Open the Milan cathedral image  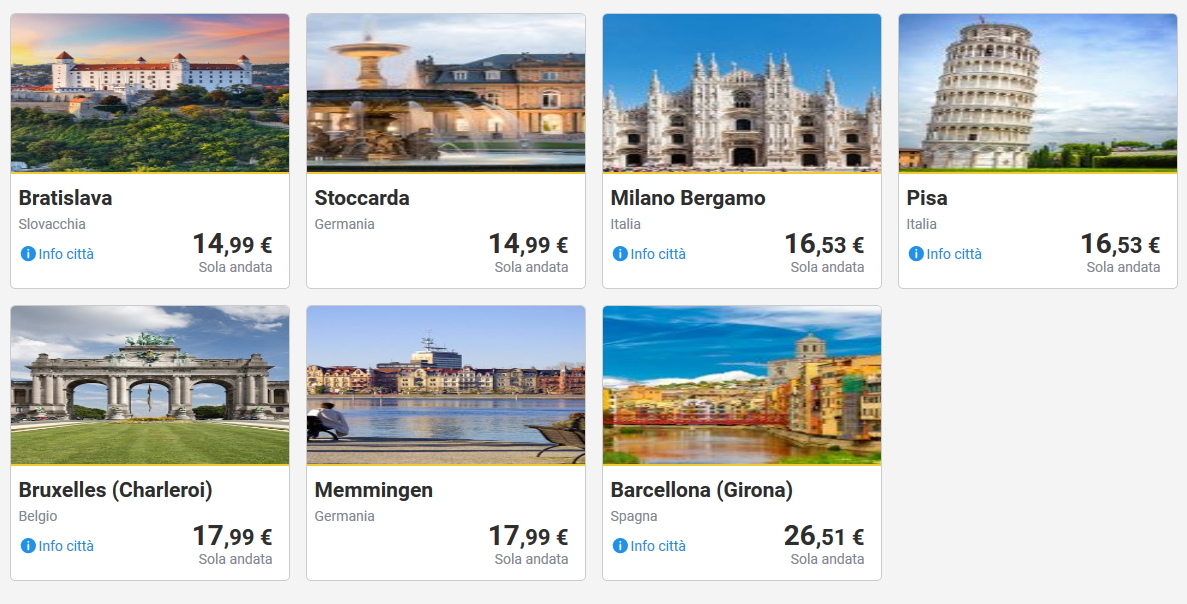[742, 93]
